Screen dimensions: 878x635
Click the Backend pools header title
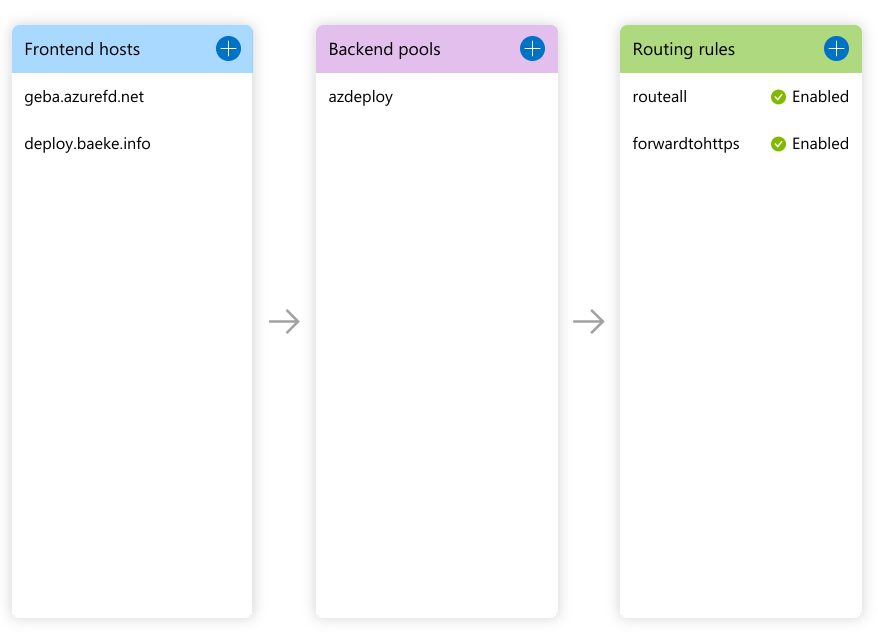point(384,49)
